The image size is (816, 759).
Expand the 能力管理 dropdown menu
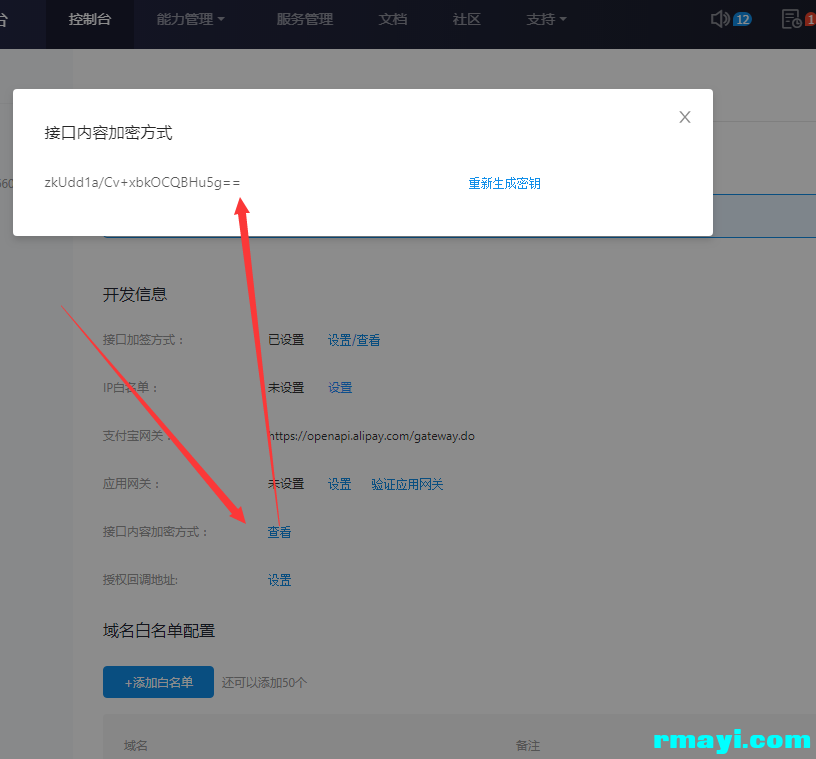(x=190, y=19)
